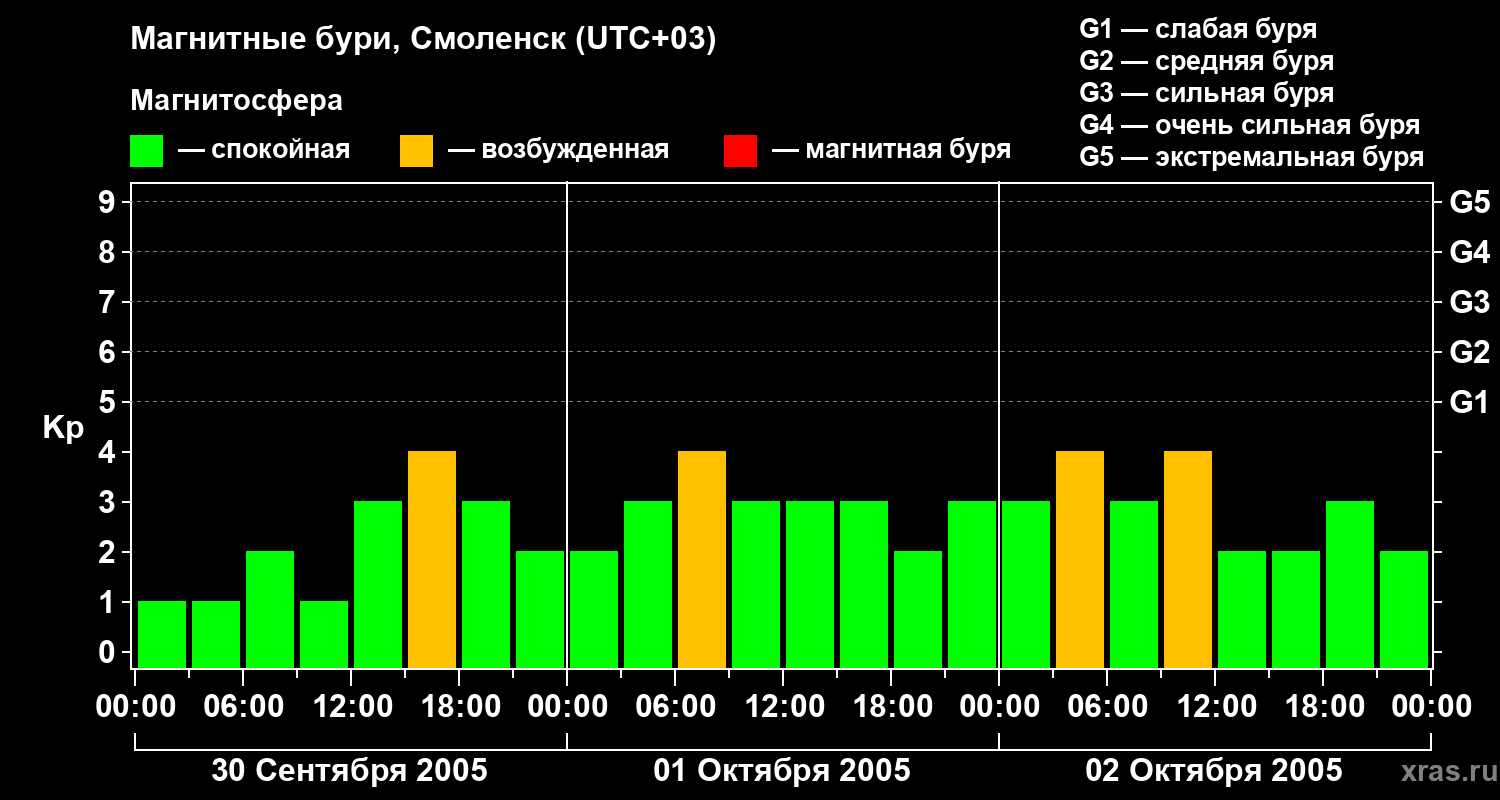Viewport: 1500px width, 800px height.
Task: Click the red 'магнитная буря' legend swatch
Action: point(740,151)
